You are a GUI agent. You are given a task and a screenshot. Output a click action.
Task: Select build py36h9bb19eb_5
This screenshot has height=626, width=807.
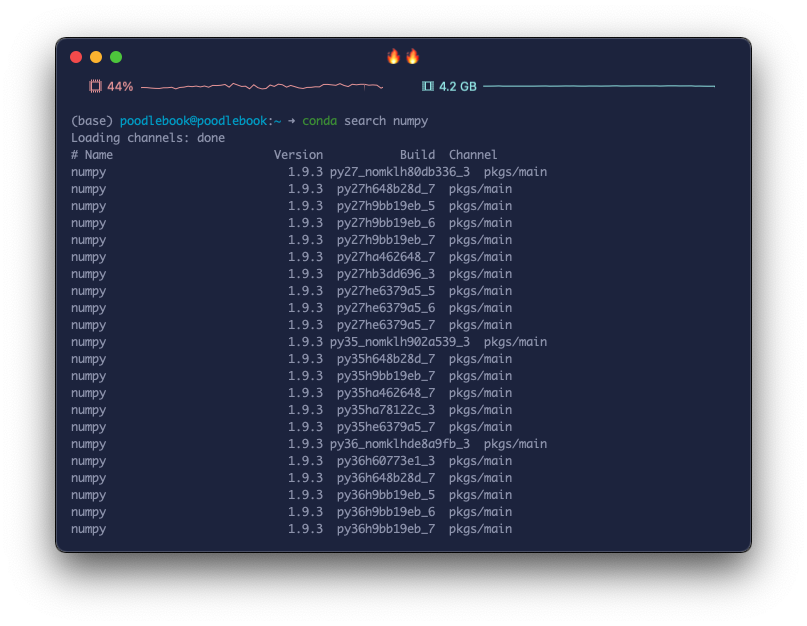tap(386, 495)
